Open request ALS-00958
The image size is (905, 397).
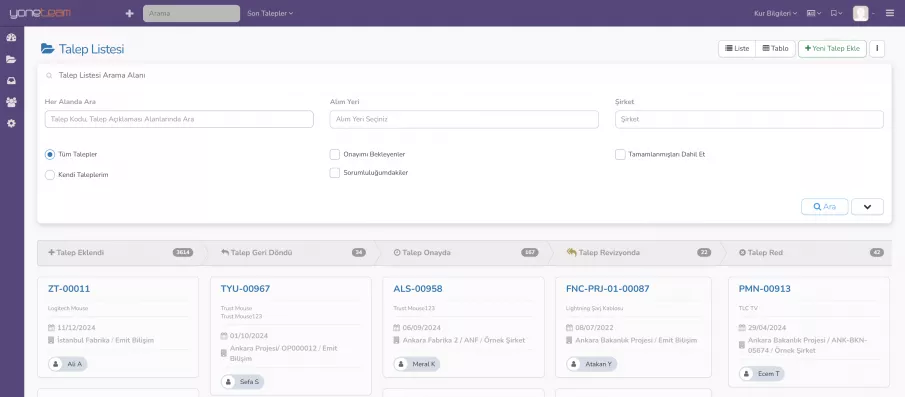(x=418, y=289)
